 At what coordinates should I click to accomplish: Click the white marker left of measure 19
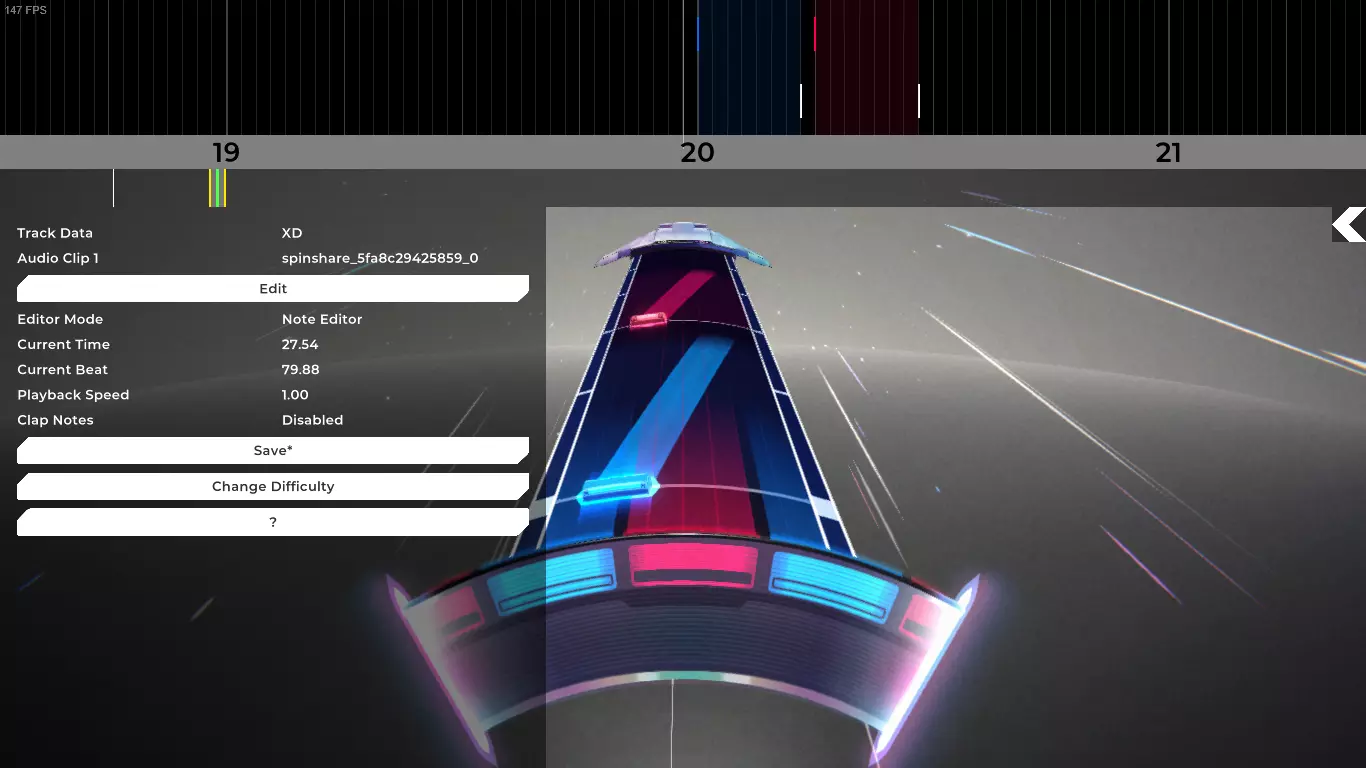(x=113, y=188)
